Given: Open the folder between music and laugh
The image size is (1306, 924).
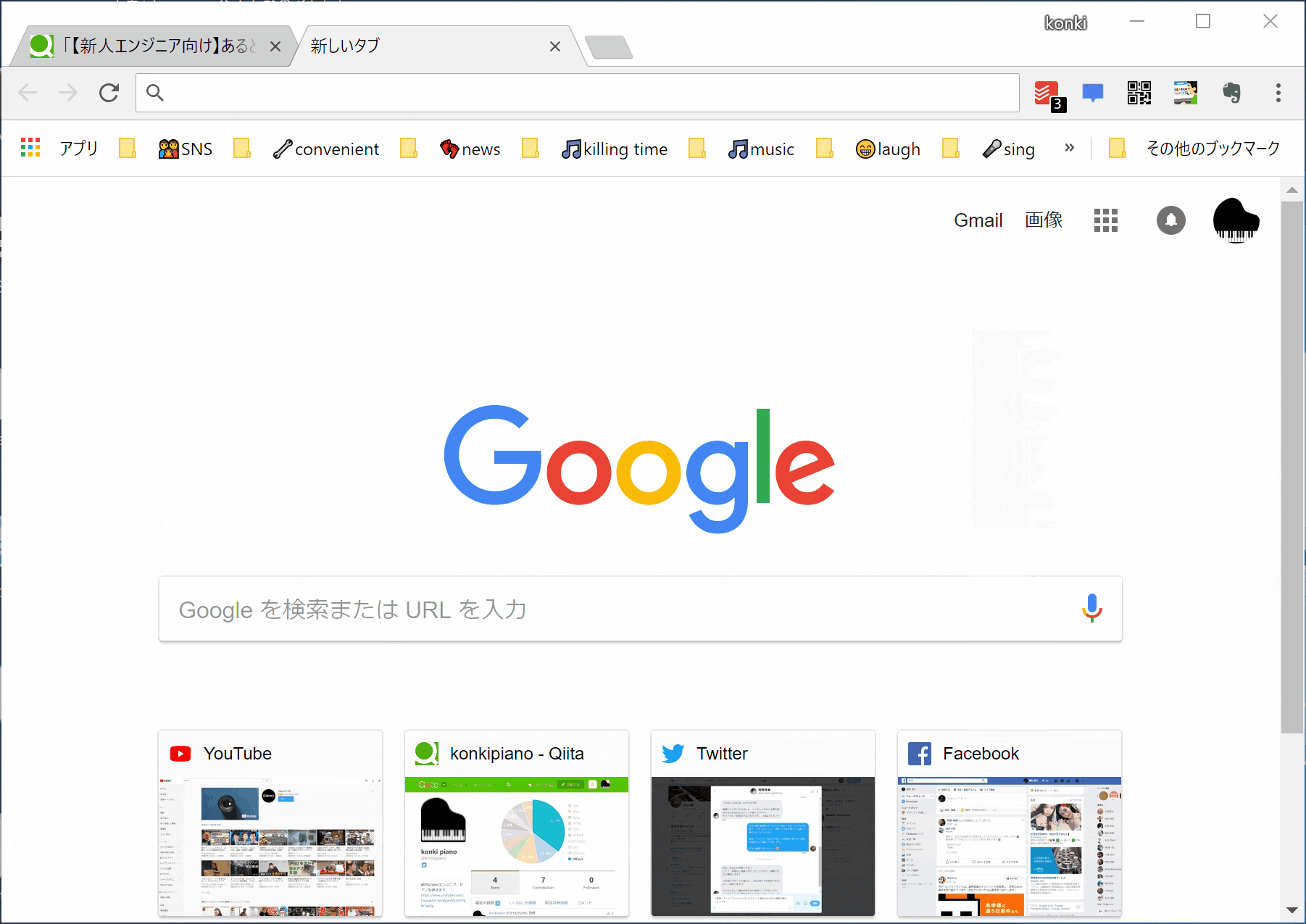Looking at the screenshot, I should [825, 149].
